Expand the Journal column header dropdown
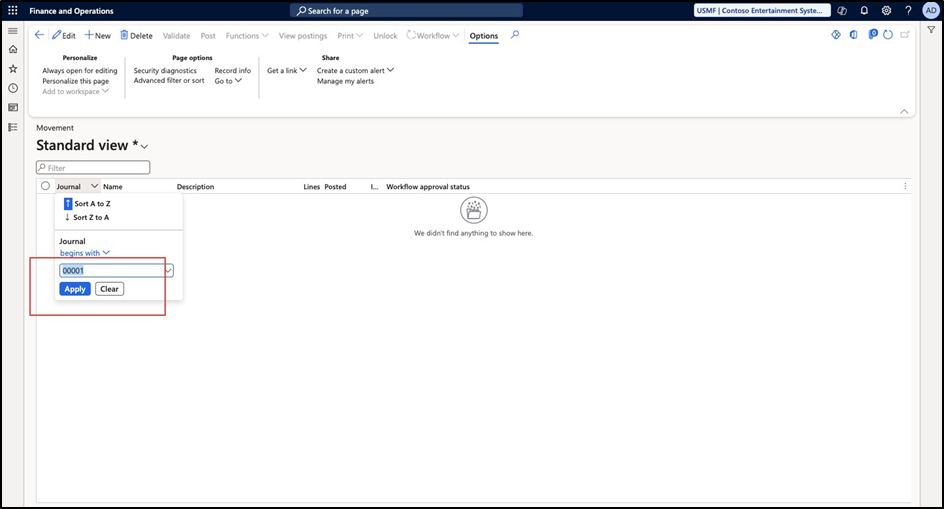 click(x=94, y=186)
